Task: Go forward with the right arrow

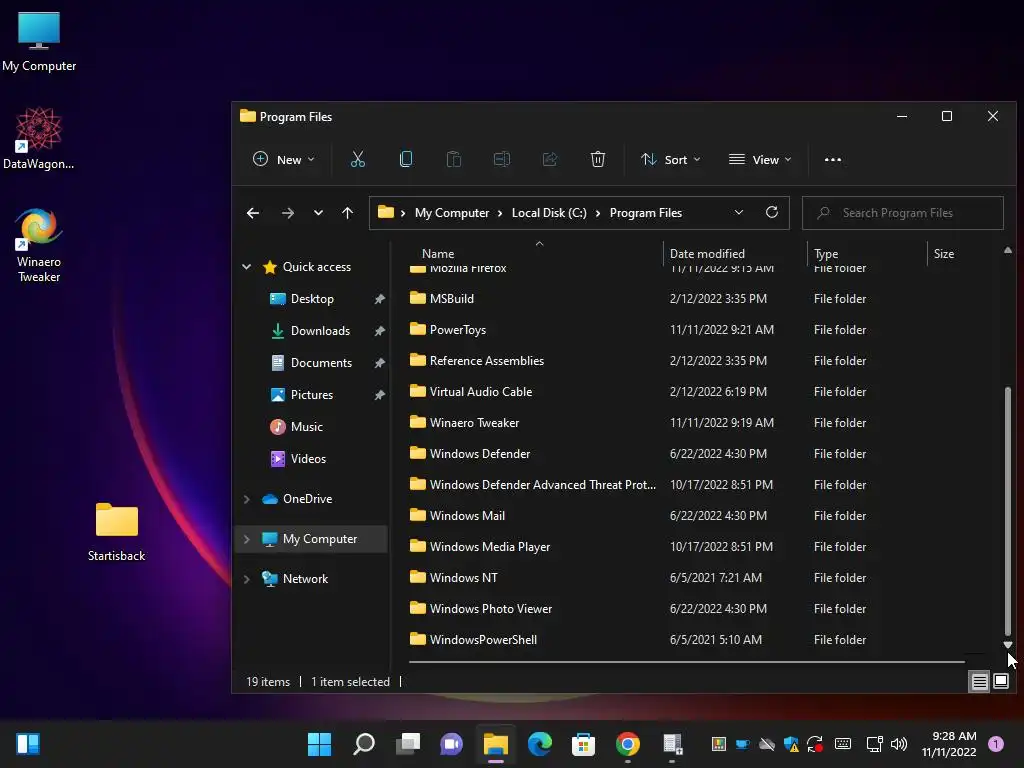Action: pyautogui.click(x=287, y=213)
